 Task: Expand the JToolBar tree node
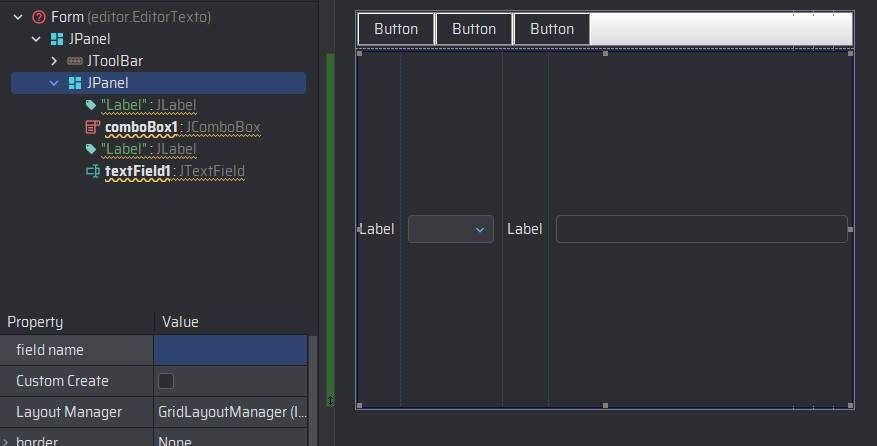coord(54,61)
